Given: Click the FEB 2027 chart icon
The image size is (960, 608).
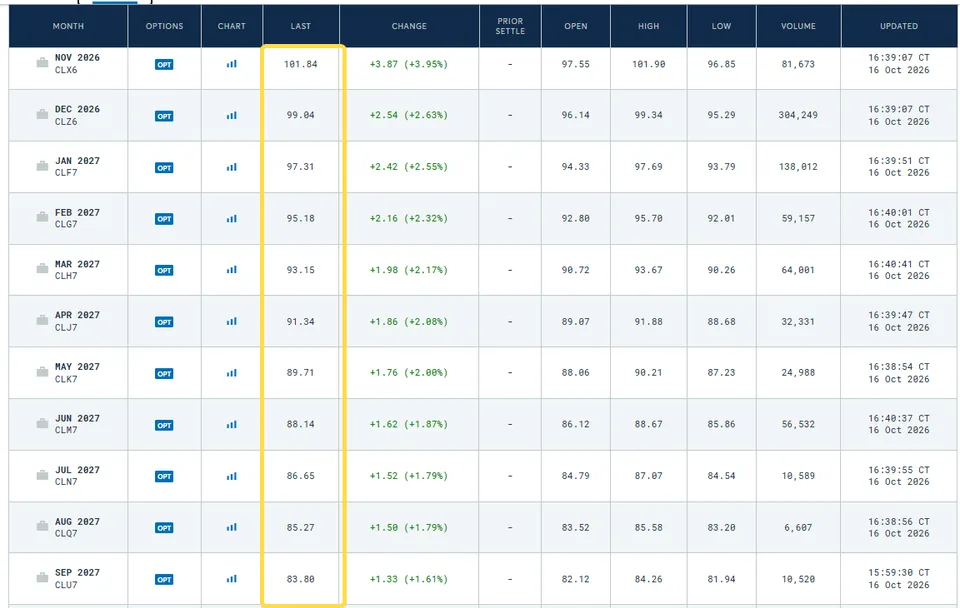Looking at the screenshot, I should tap(231, 219).
